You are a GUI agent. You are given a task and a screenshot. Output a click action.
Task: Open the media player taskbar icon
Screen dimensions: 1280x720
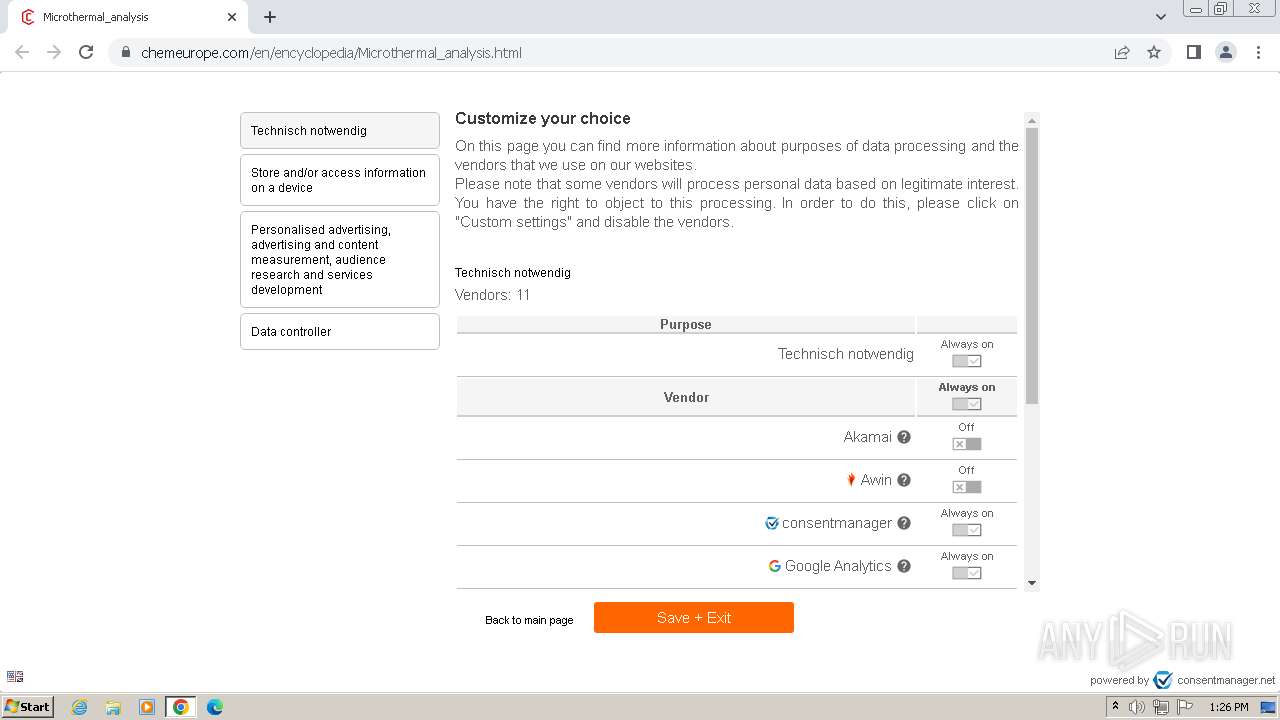147,707
